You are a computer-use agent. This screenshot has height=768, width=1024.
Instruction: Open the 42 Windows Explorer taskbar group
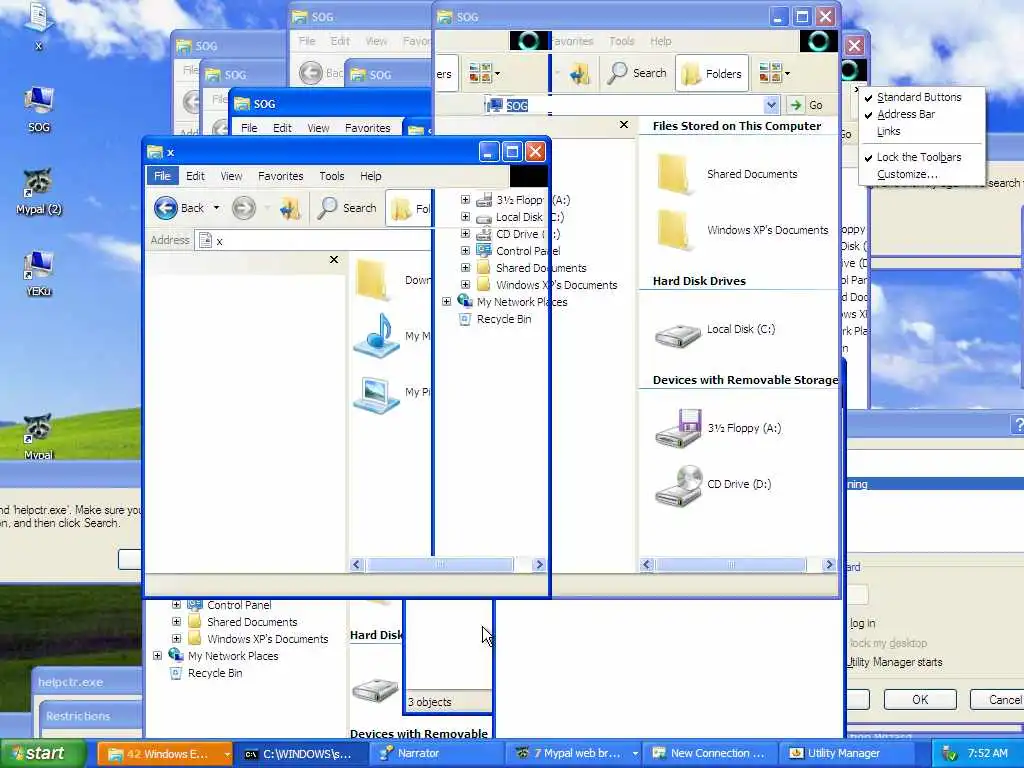(x=167, y=754)
